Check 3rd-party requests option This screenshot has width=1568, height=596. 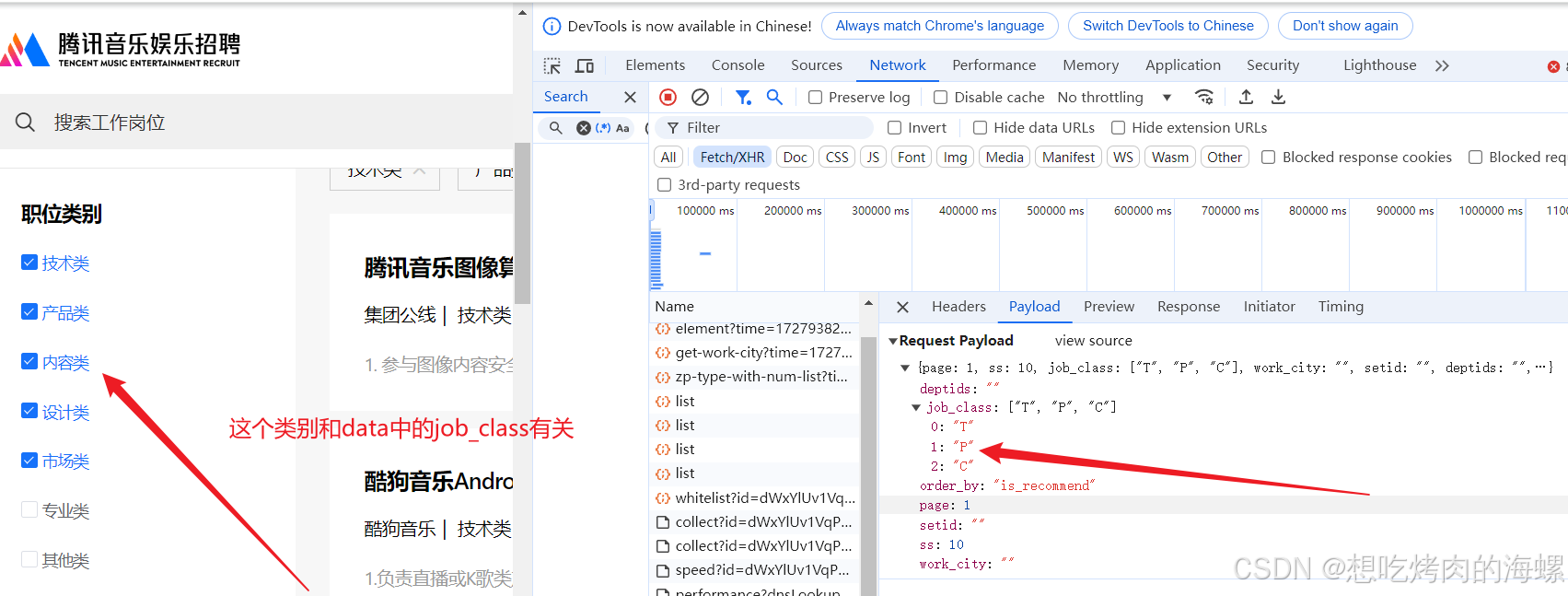[664, 185]
